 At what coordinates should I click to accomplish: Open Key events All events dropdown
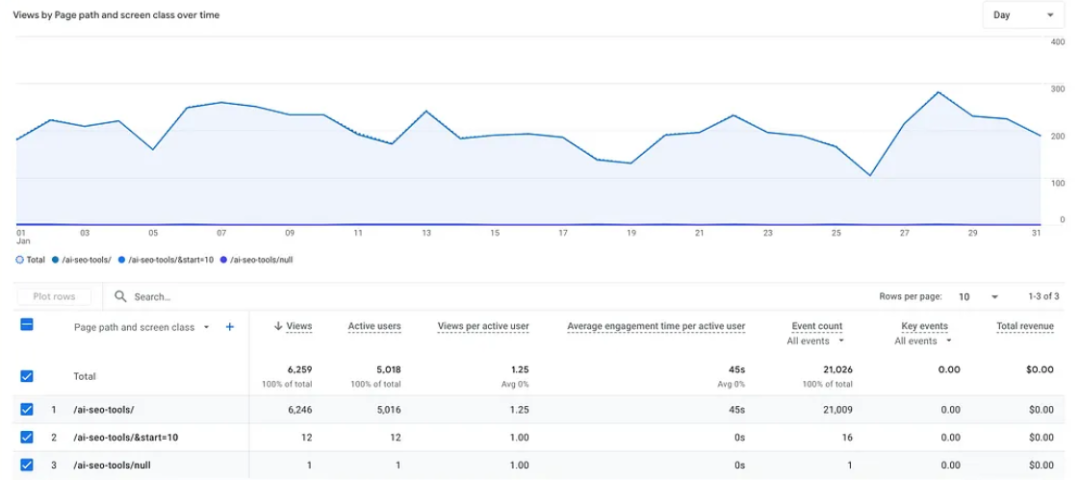(922, 341)
